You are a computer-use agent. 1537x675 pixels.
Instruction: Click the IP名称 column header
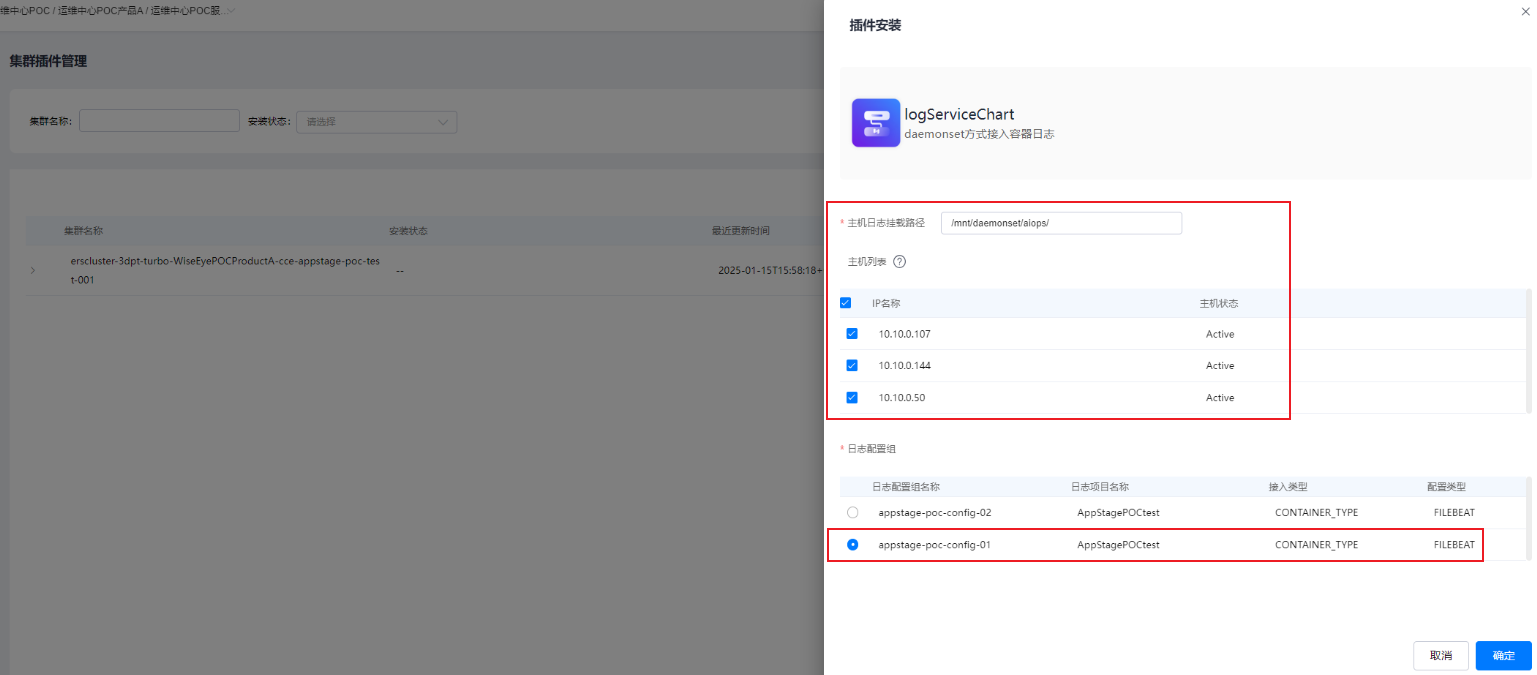tap(886, 303)
